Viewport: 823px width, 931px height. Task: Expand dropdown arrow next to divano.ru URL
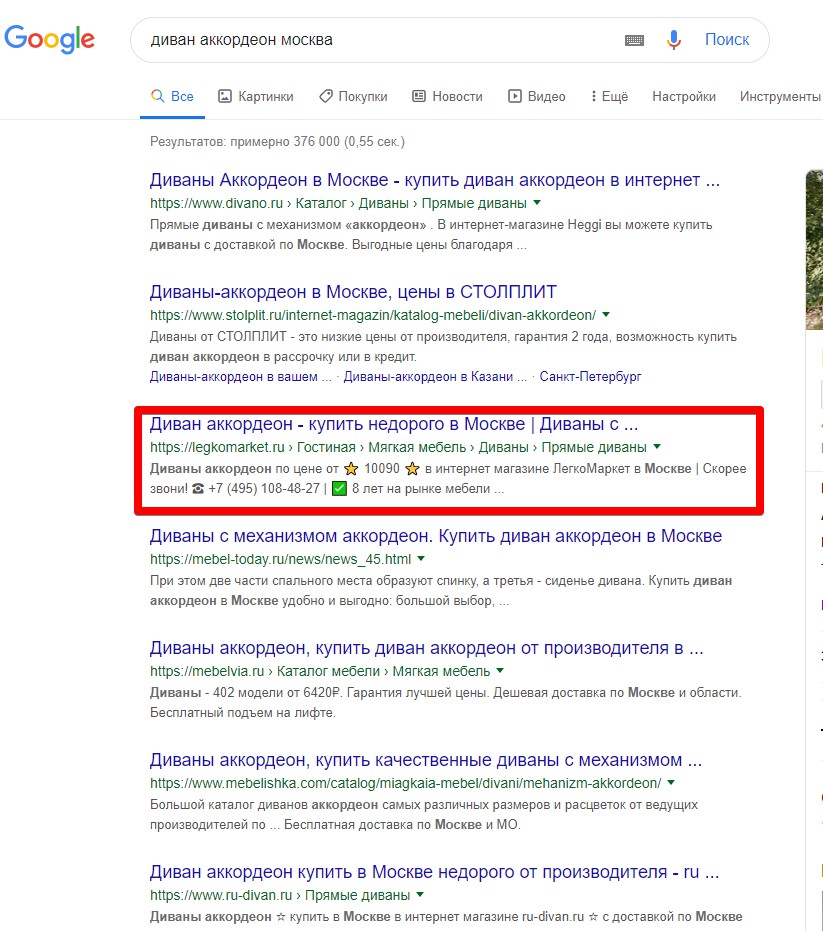click(537, 203)
